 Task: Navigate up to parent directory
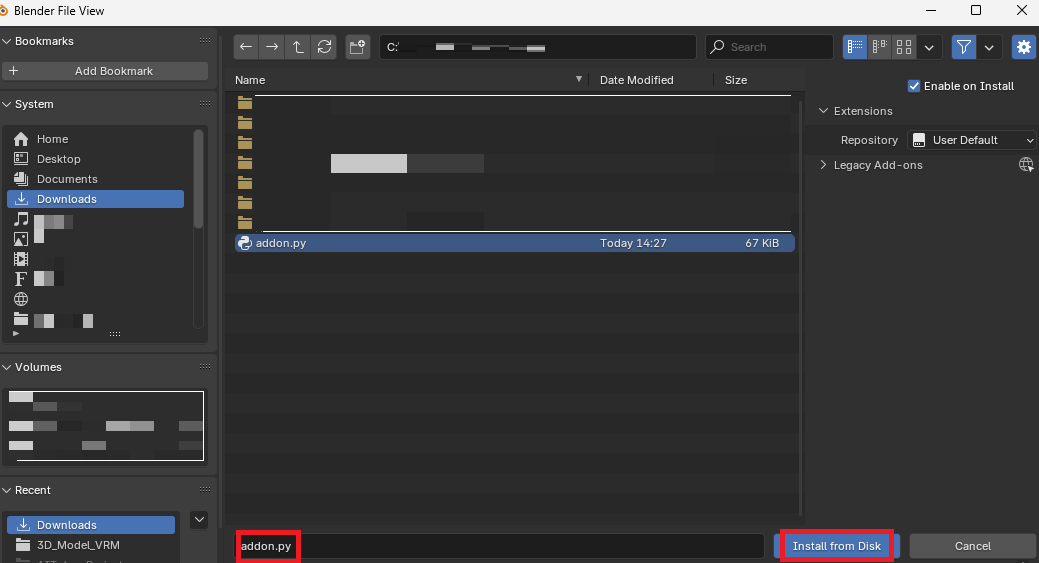pos(298,47)
